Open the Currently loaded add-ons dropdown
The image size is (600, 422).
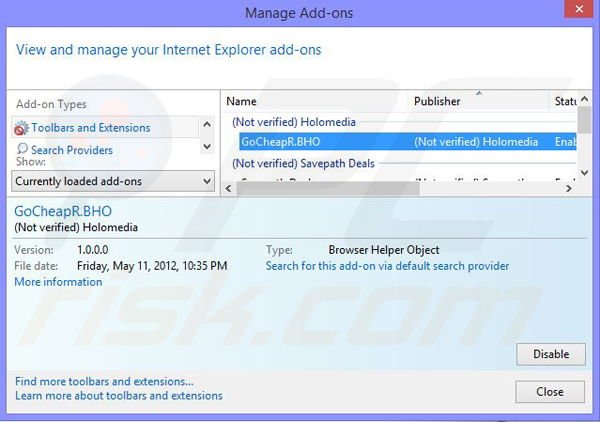coord(113,181)
